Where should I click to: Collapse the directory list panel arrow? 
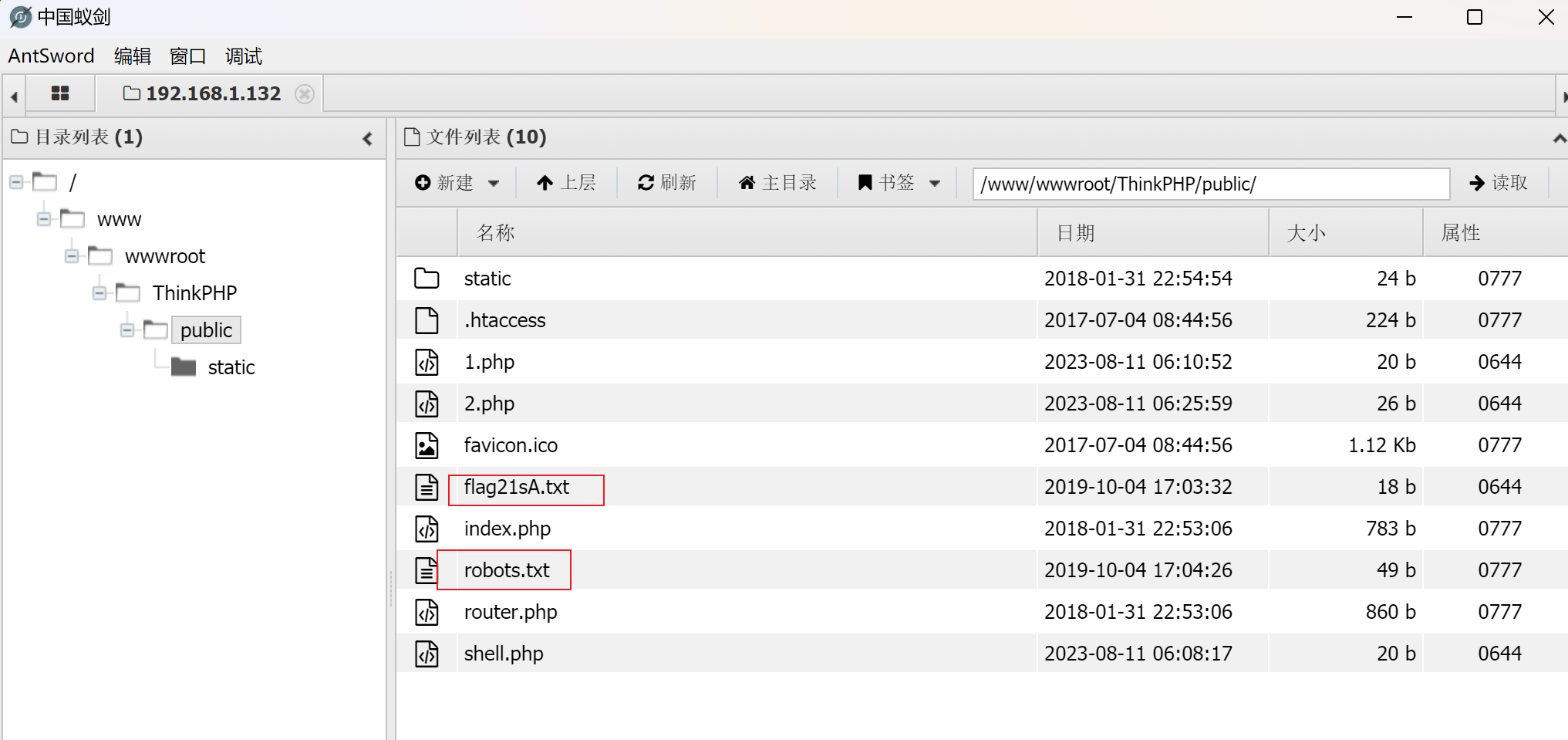coord(368,139)
